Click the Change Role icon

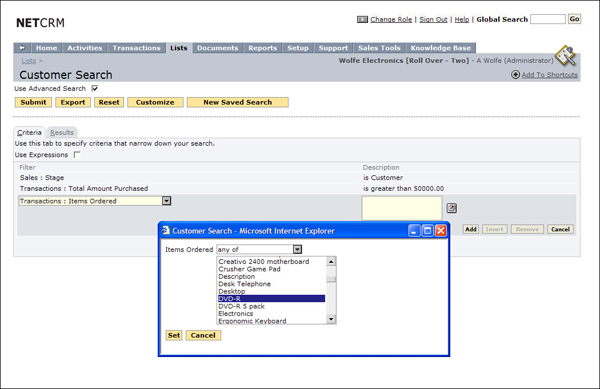point(362,20)
